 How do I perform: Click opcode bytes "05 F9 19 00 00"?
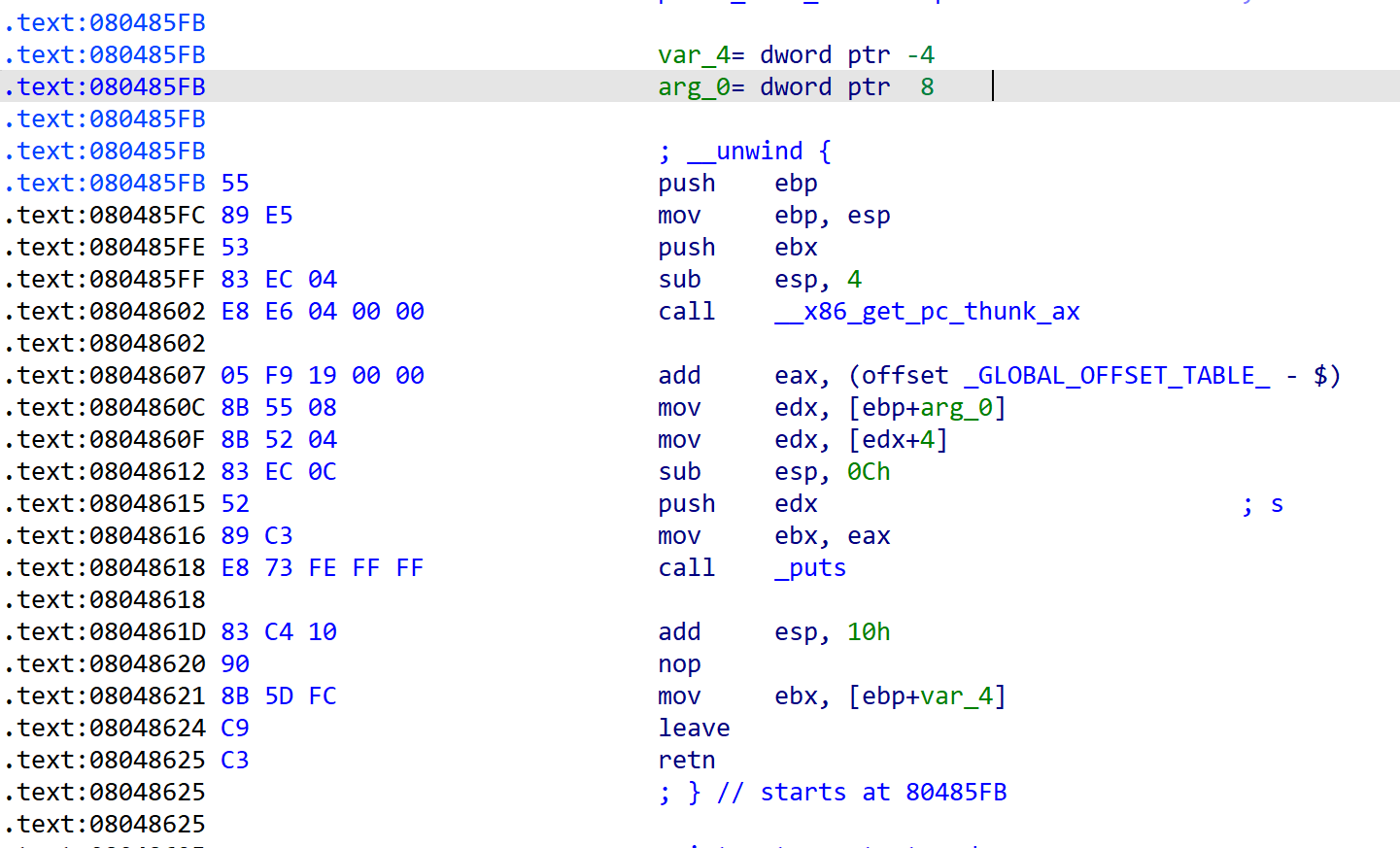coord(323,375)
